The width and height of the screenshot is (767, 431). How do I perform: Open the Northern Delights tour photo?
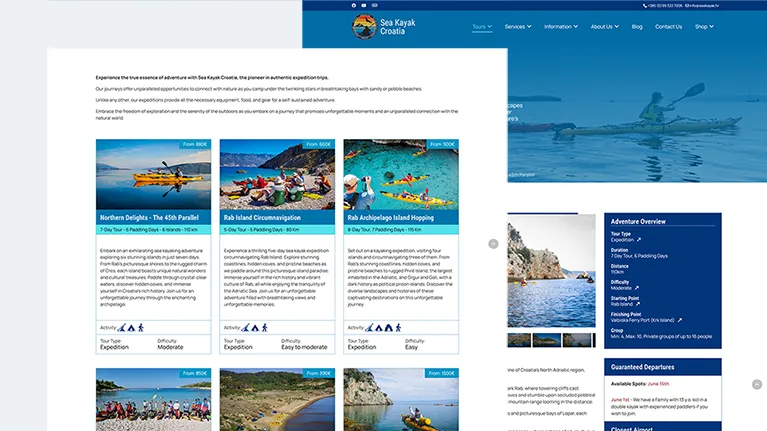(x=153, y=175)
